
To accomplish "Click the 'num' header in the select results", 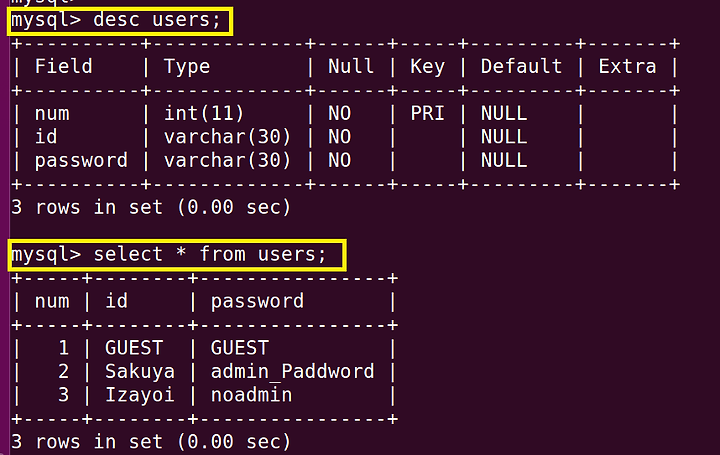I will [x=52, y=302].
